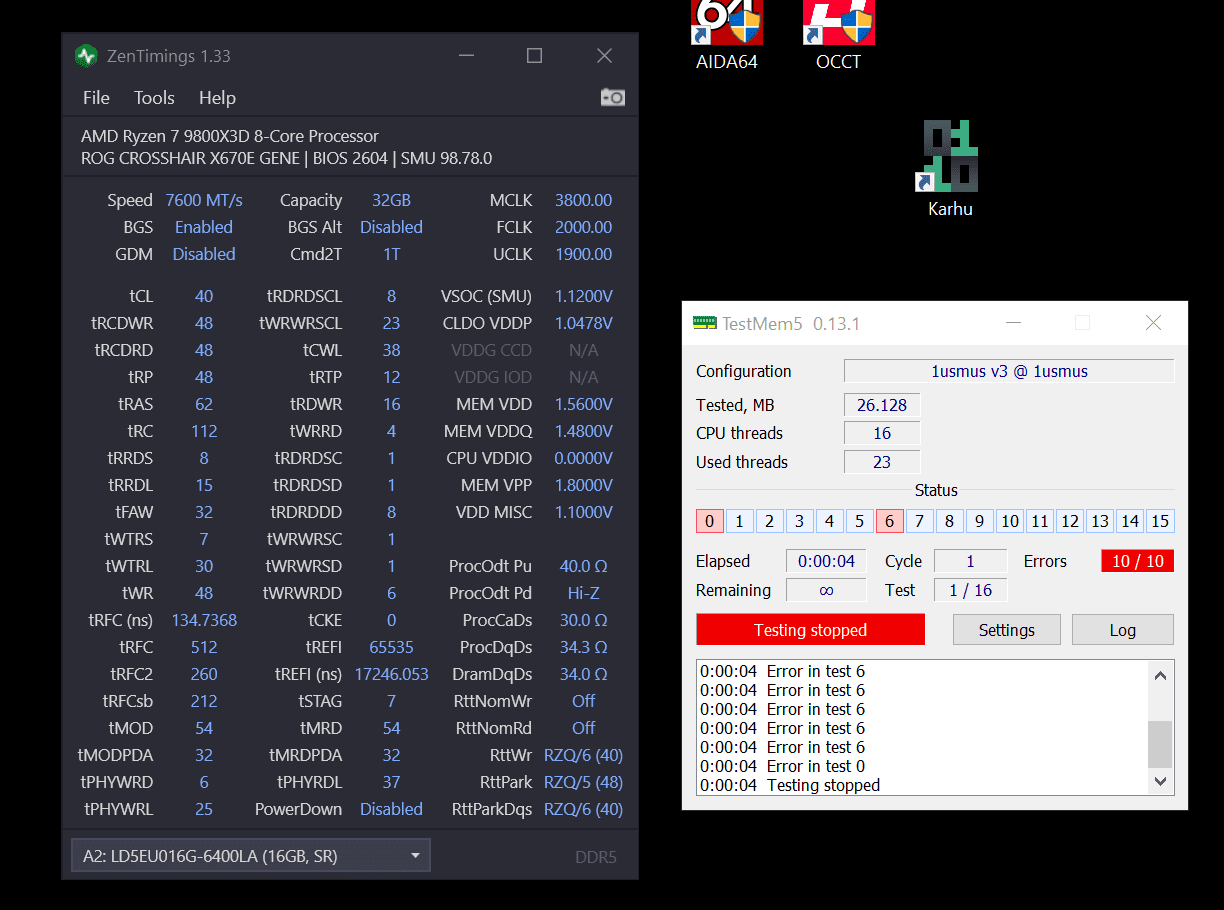The width and height of the screenshot is (1224, 910).
Task: Open the File menu in ZenTimings
Action: pos(96,98)
